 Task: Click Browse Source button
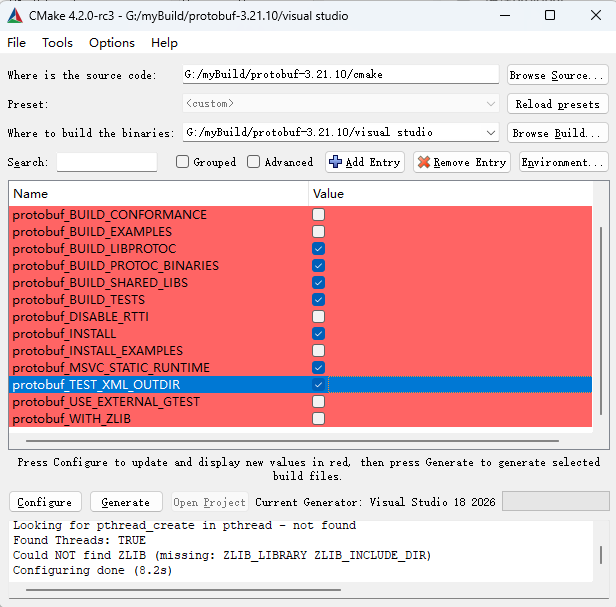pos(557,75)
